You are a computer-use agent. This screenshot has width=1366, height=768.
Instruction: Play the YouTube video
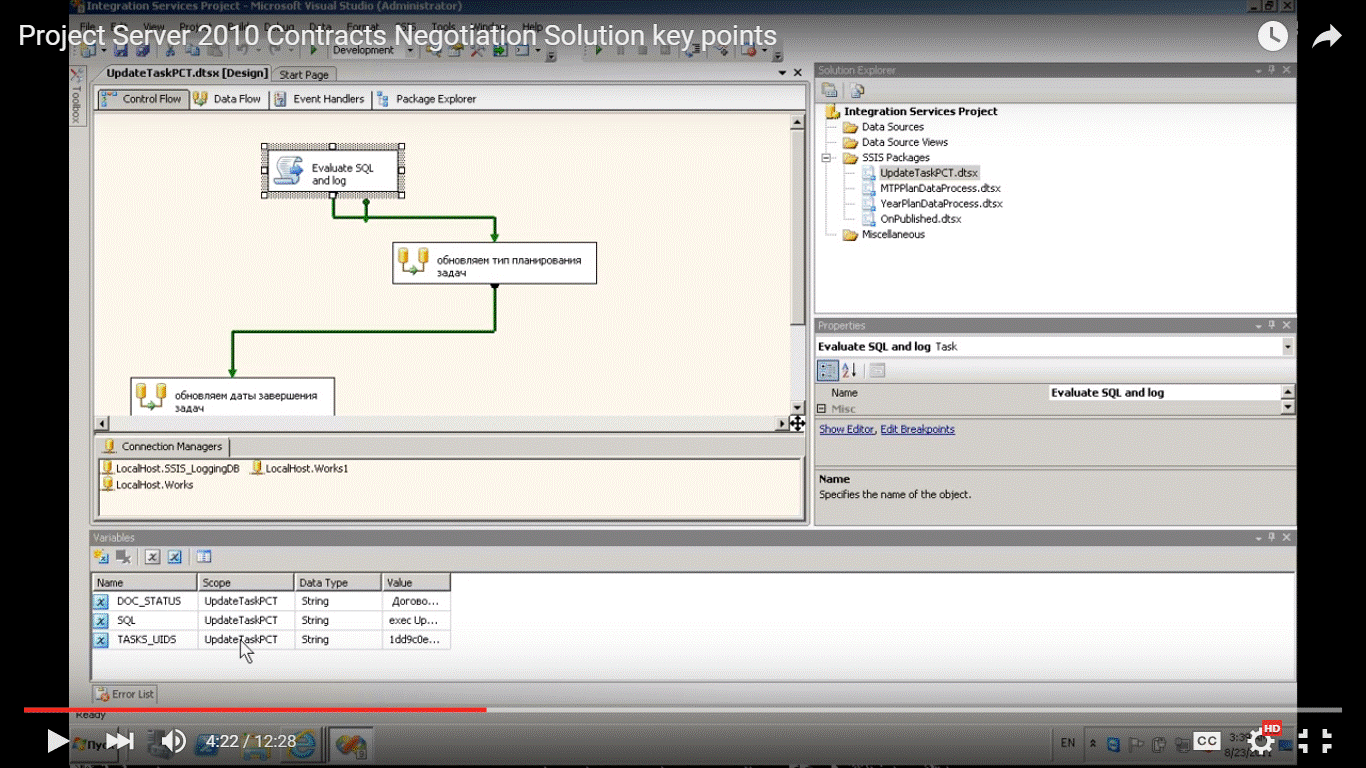(58, 741)
